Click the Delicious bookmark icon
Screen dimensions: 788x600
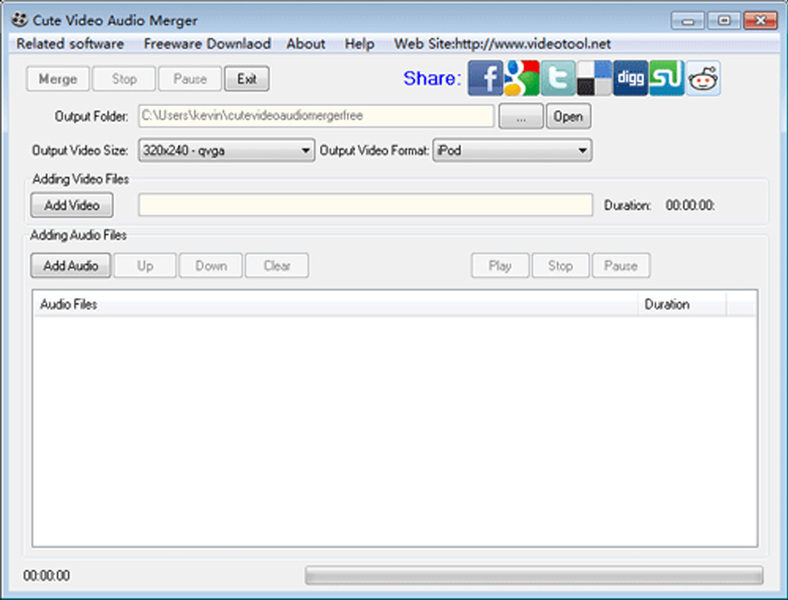click(594, 78)
